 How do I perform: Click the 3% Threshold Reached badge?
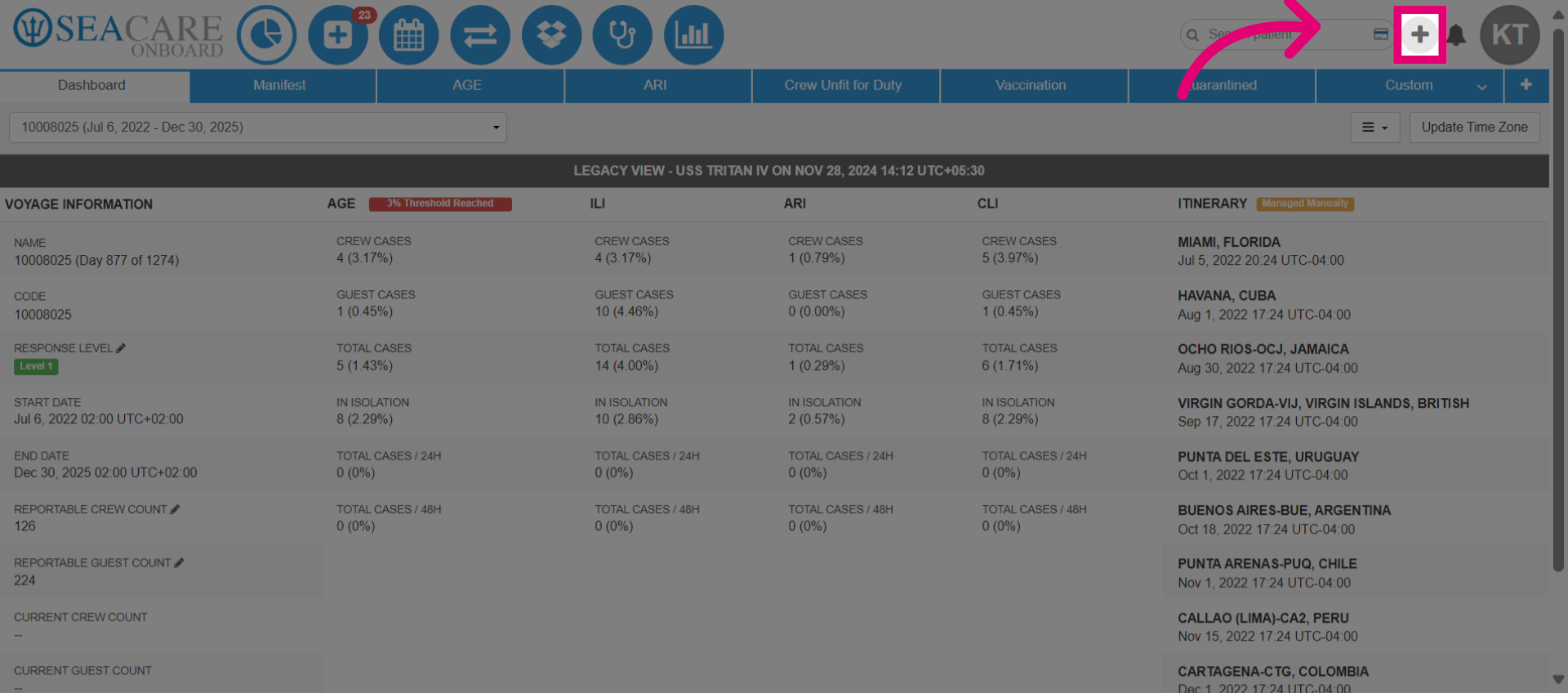tap(440, 203)
